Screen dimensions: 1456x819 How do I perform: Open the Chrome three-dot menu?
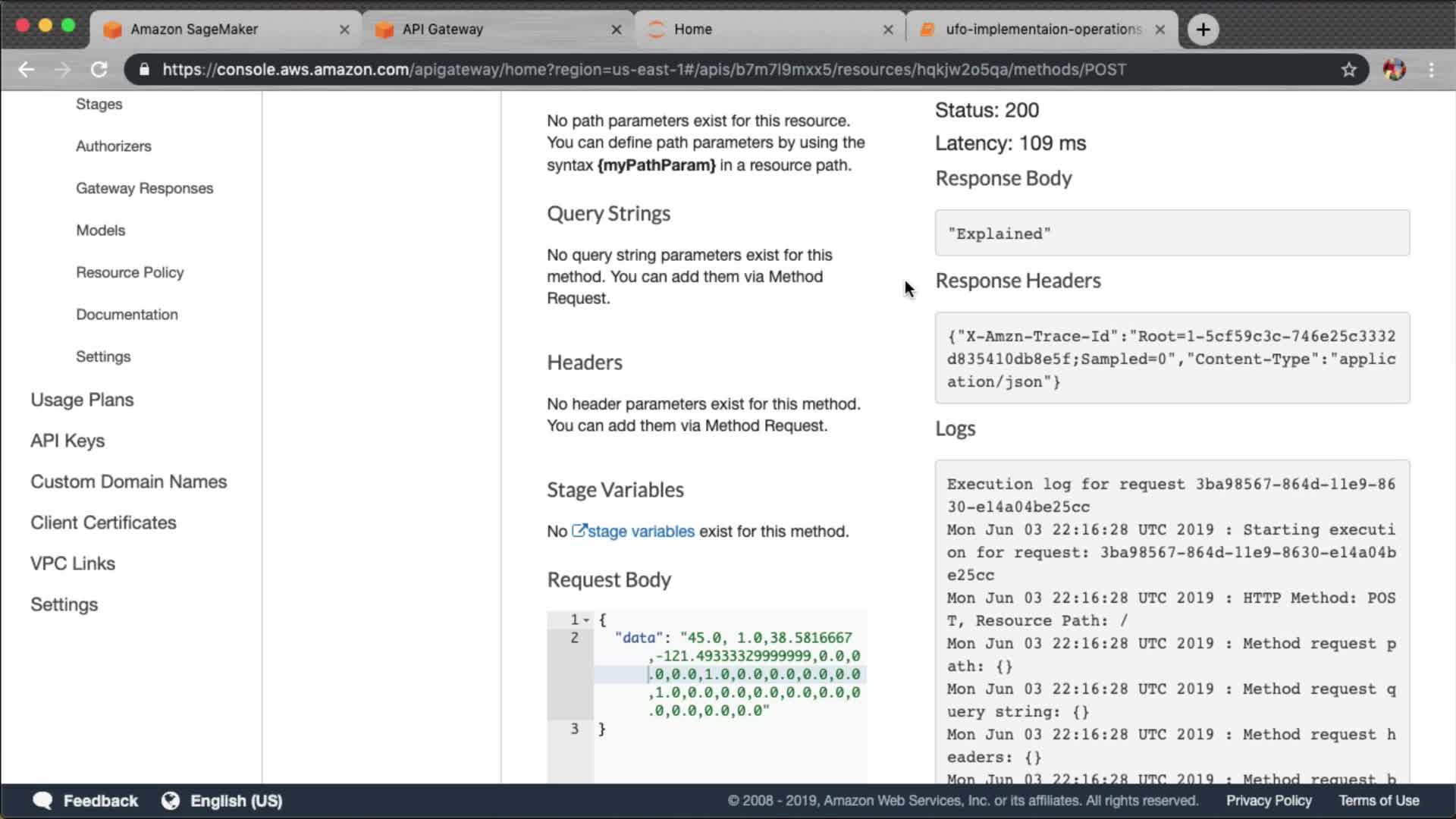1431,70
